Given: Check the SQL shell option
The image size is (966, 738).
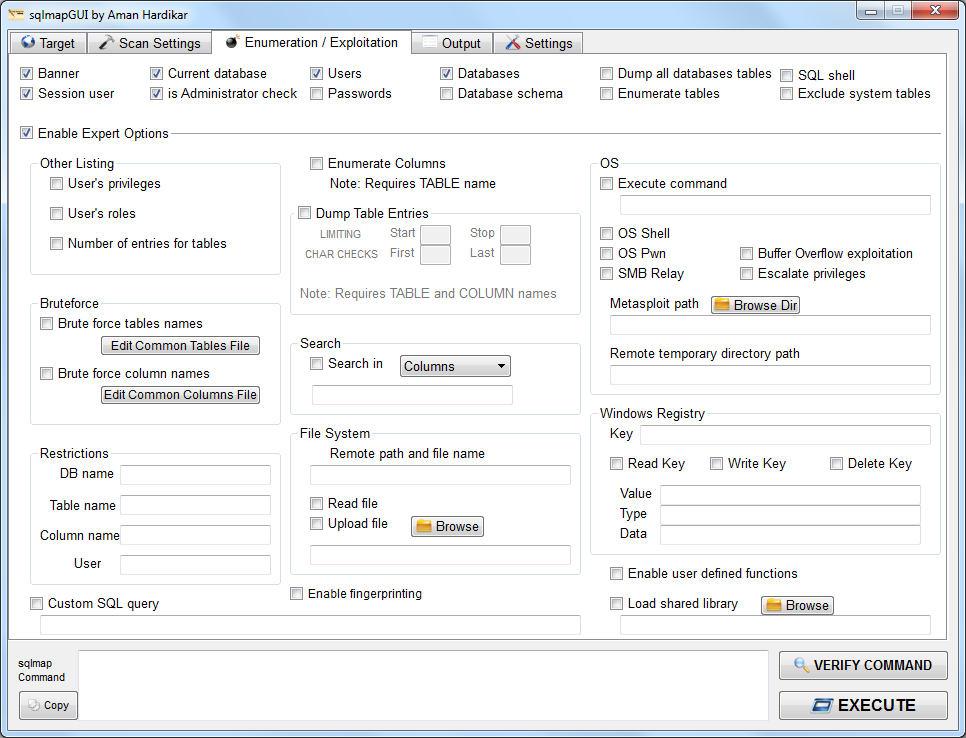Looking at the screenshot, I should click(787, 76).
